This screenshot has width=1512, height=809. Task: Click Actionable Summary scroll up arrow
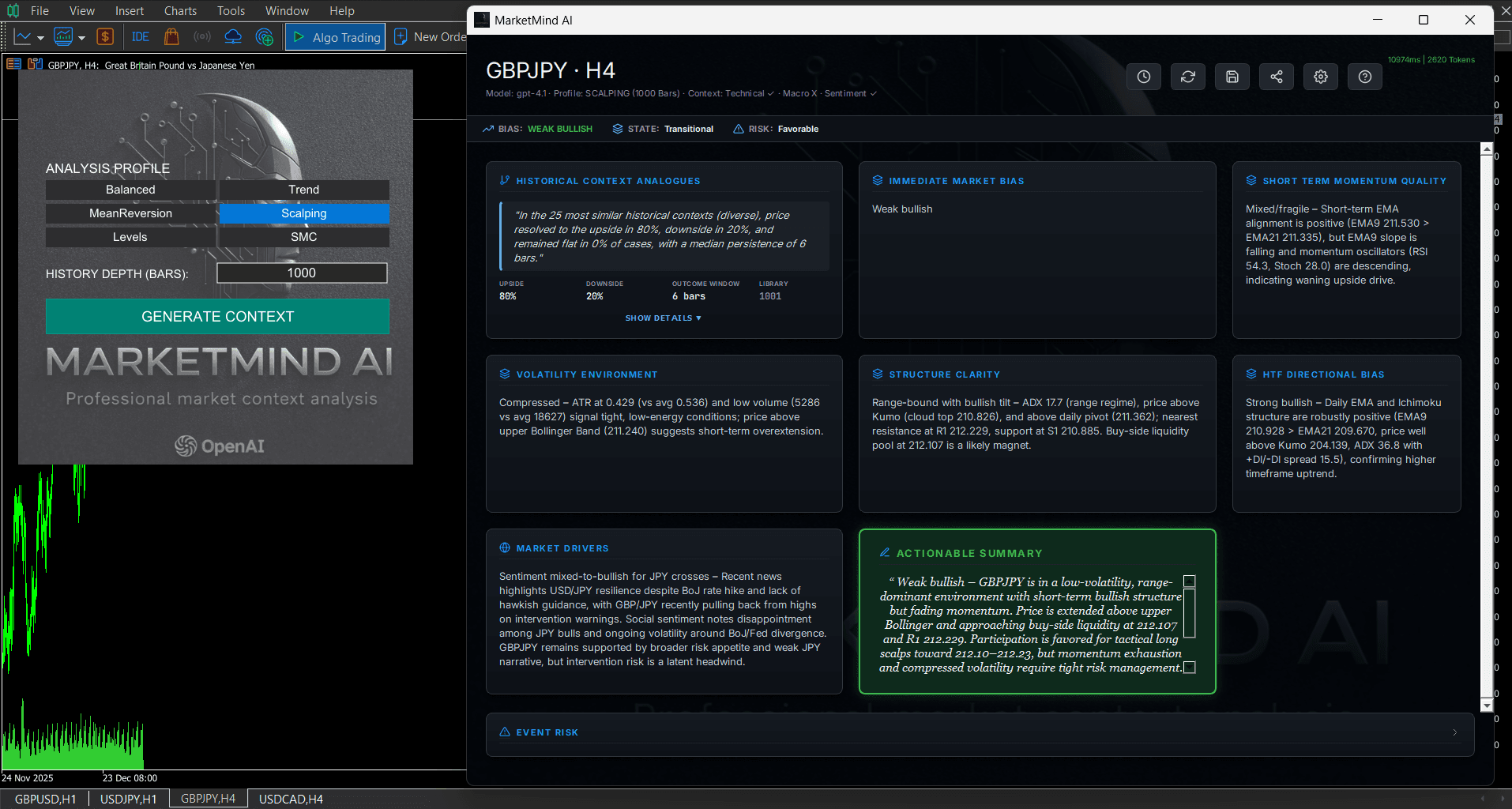pyautogui.click(x=1190, y=581)
